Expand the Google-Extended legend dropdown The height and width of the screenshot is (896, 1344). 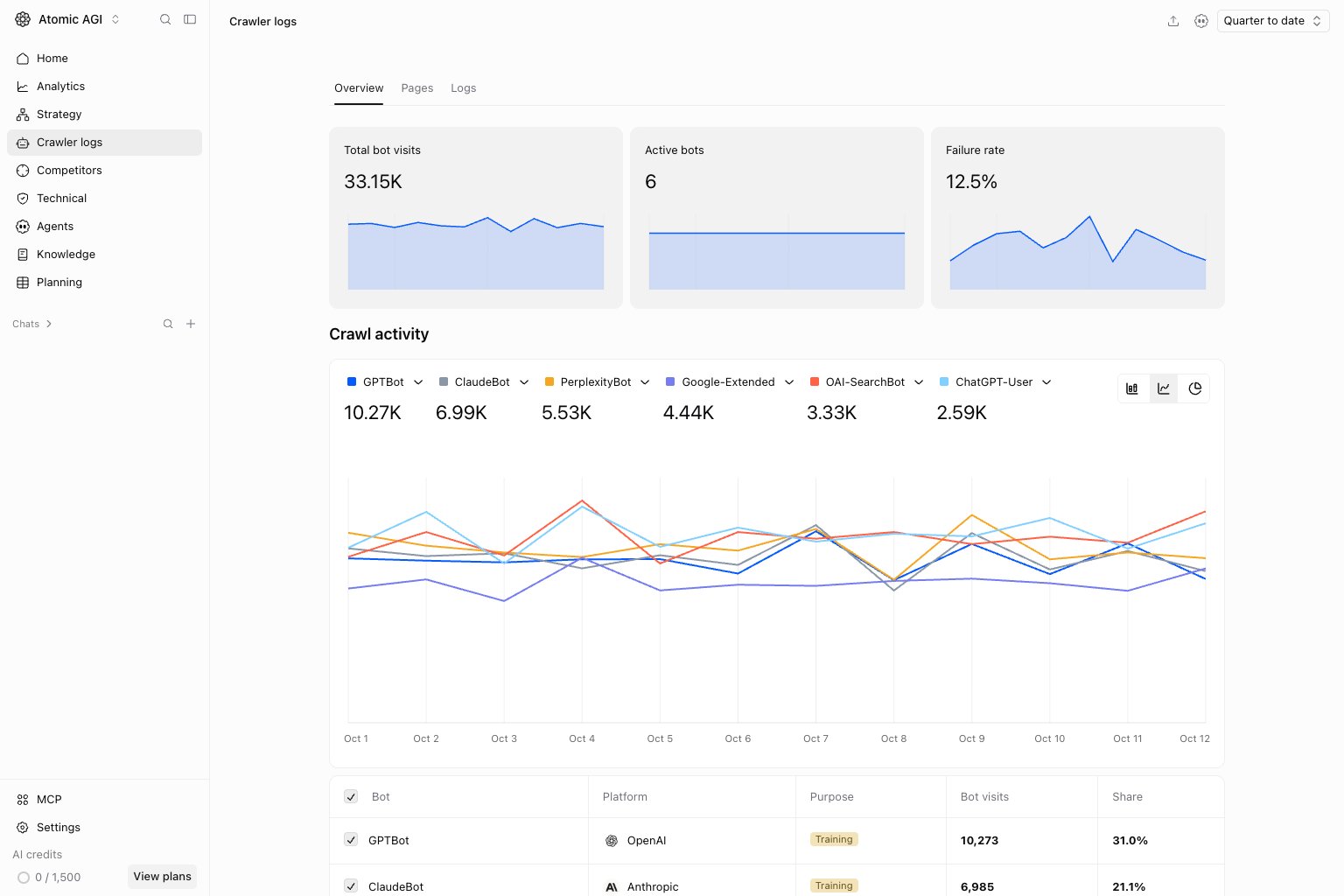coord(789,382)
